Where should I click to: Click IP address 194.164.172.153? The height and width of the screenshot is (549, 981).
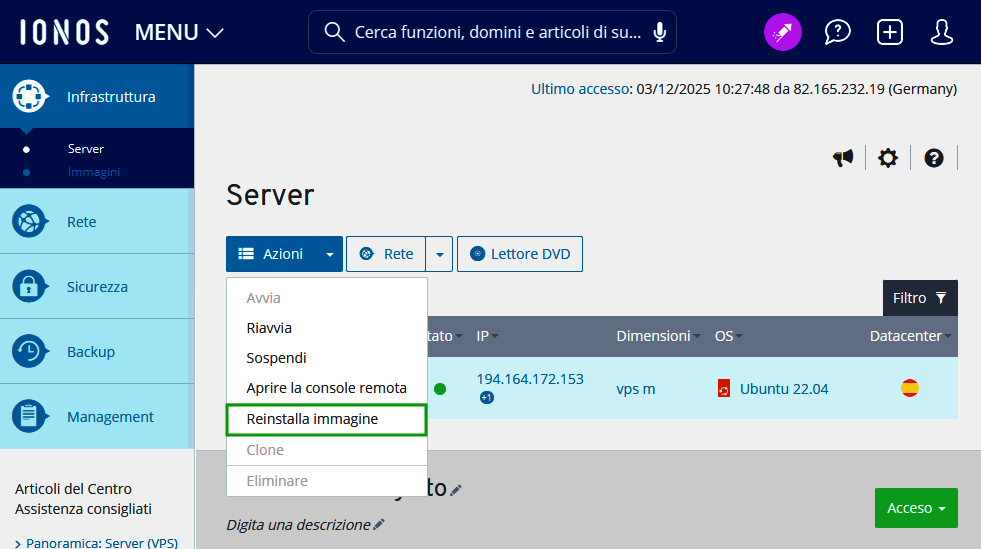point(530,379)
